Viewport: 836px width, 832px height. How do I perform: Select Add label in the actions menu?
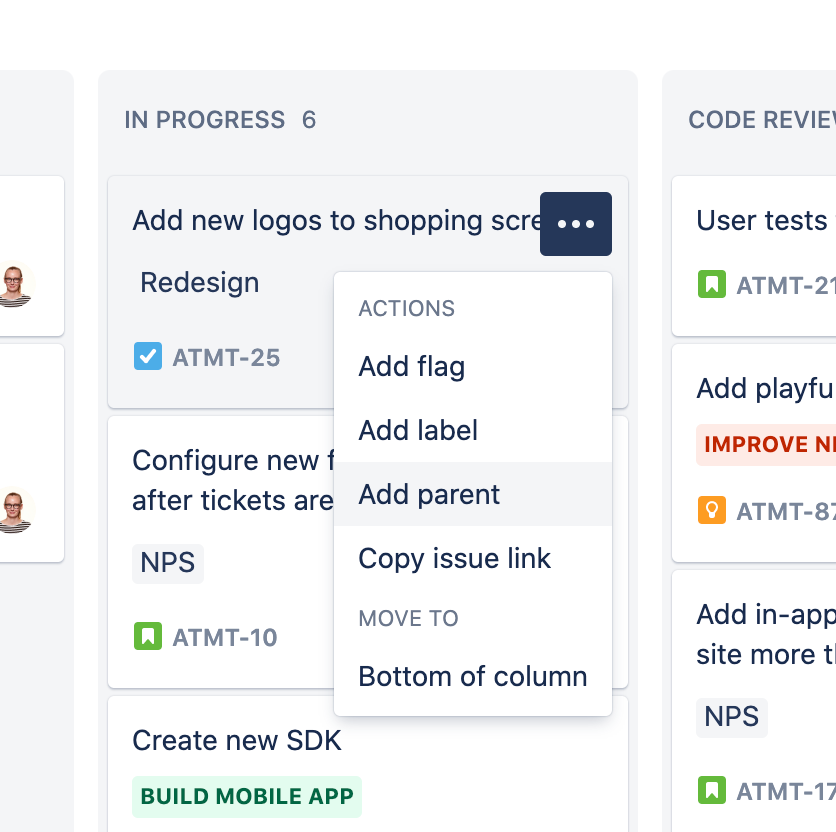tap(418, 431)
